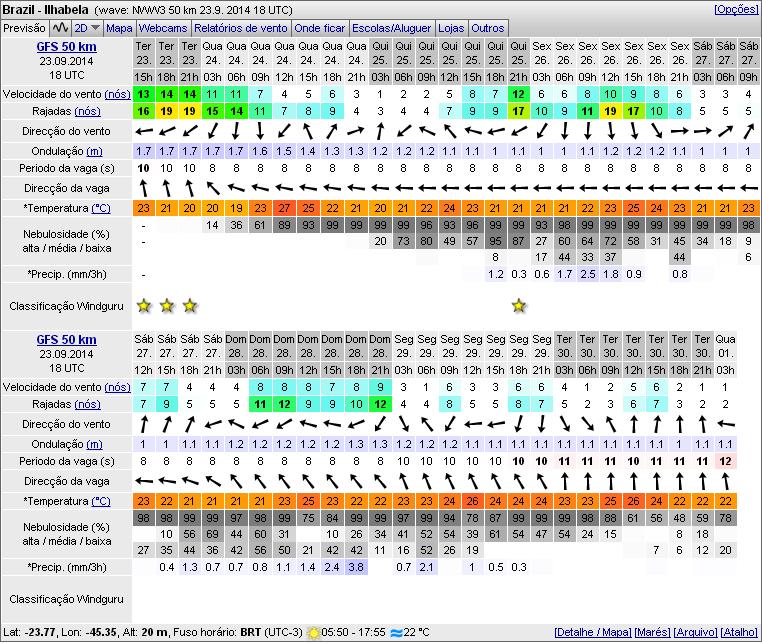This screenshot has height=643, width=762.
Task: Open the Webcams tab
Action: (163, 28)
